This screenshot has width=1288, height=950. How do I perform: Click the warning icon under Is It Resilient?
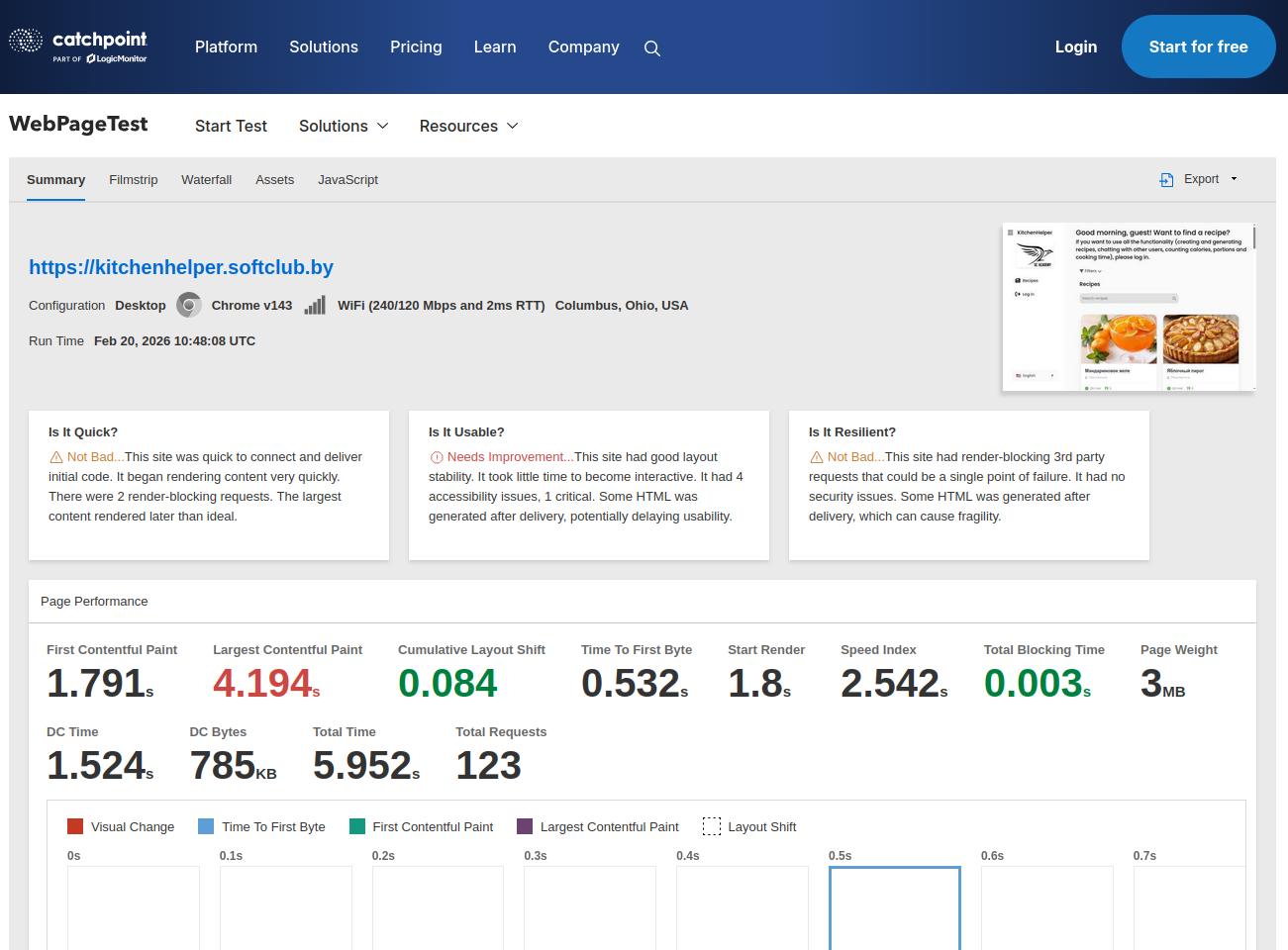pos(817,458)
